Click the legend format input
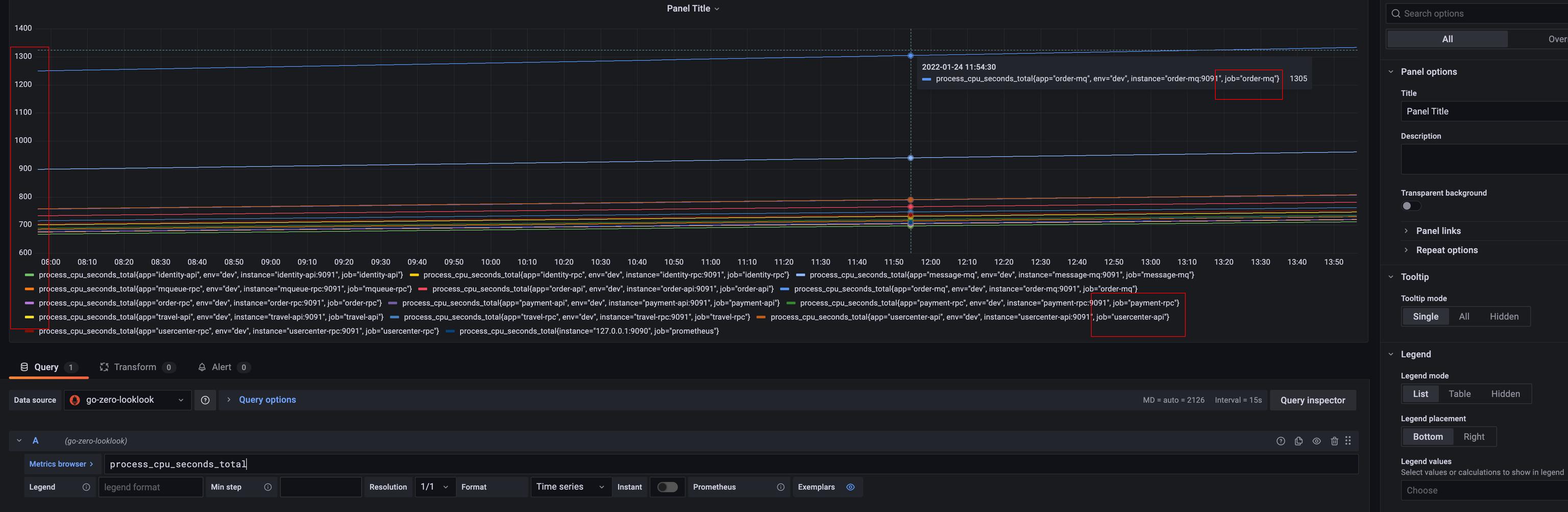1568x512 pixels. (151, 487)
